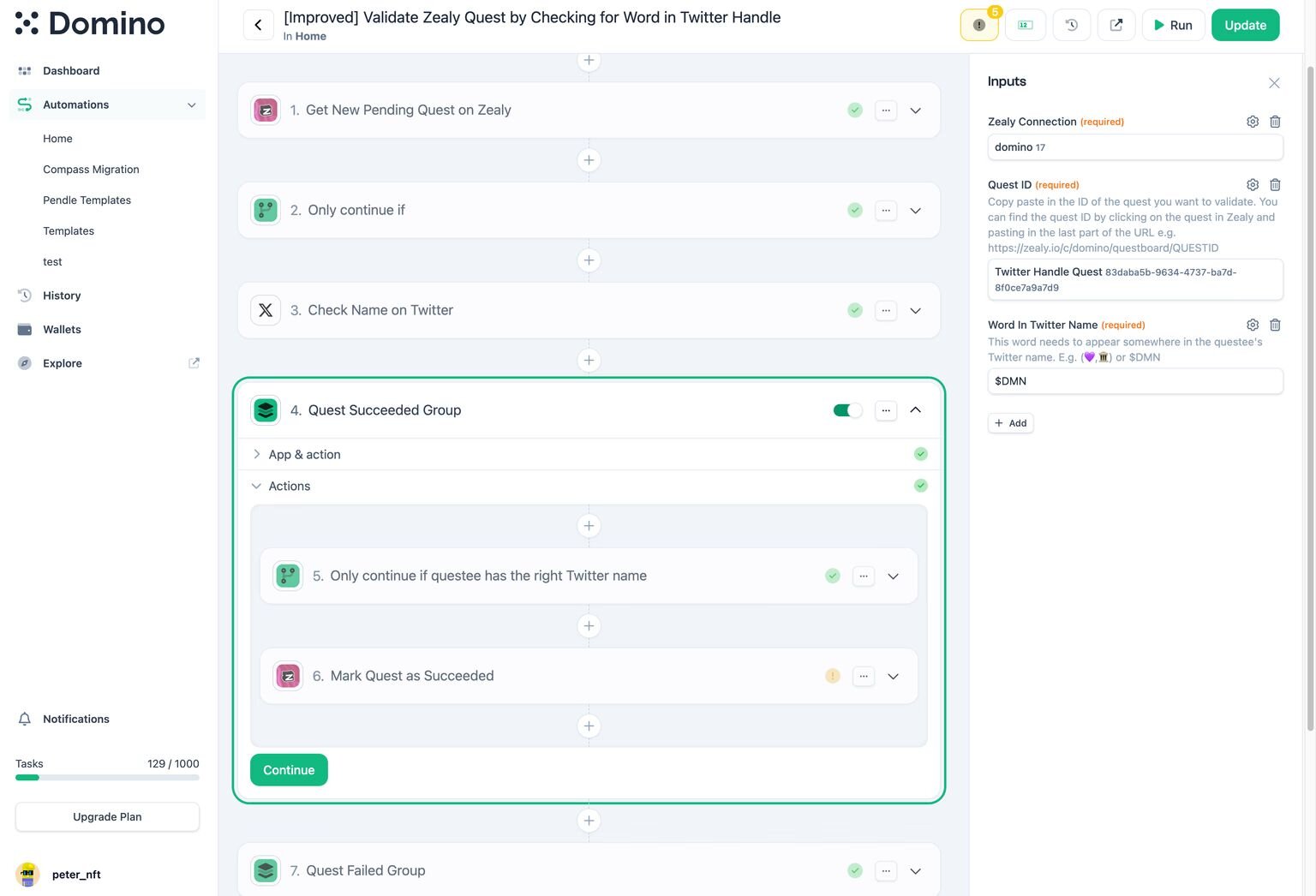Collapse the Automations sidebar section
1316x896 pixels.
coord(191,105)
